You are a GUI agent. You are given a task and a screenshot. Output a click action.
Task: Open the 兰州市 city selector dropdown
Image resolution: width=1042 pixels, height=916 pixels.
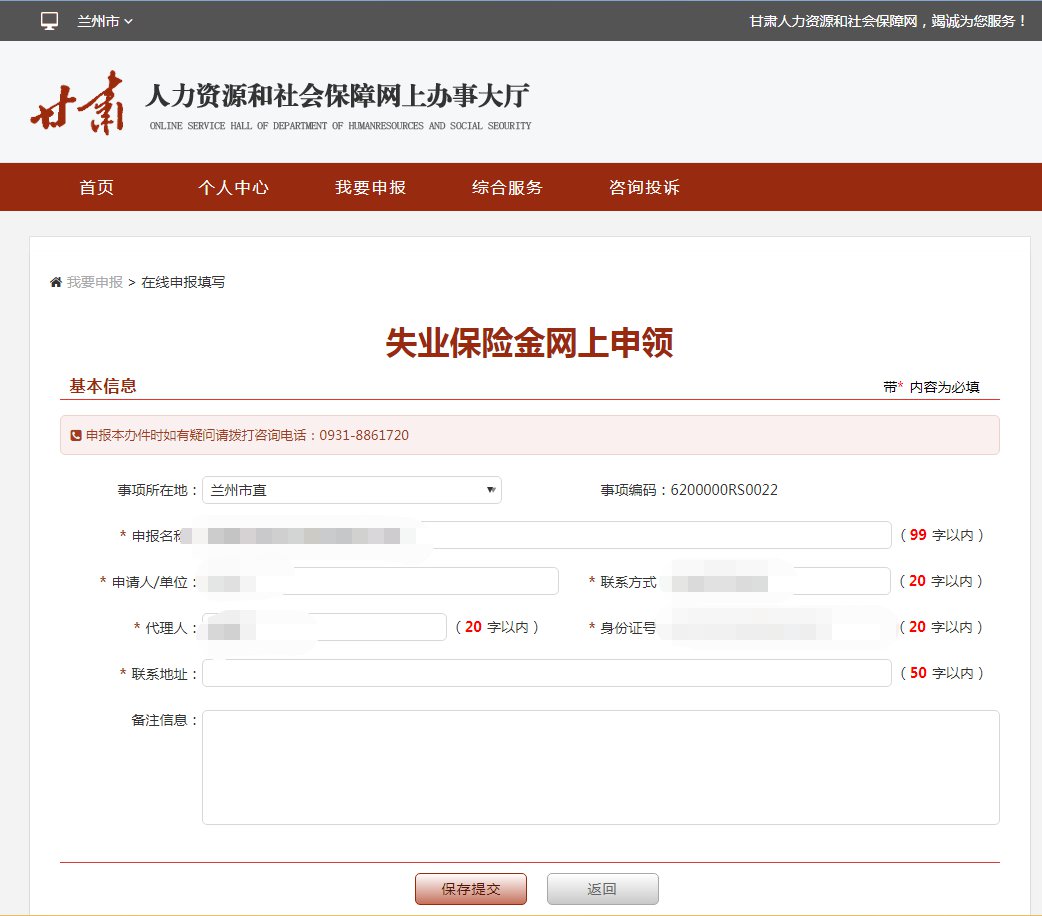[x=105, y=21]
